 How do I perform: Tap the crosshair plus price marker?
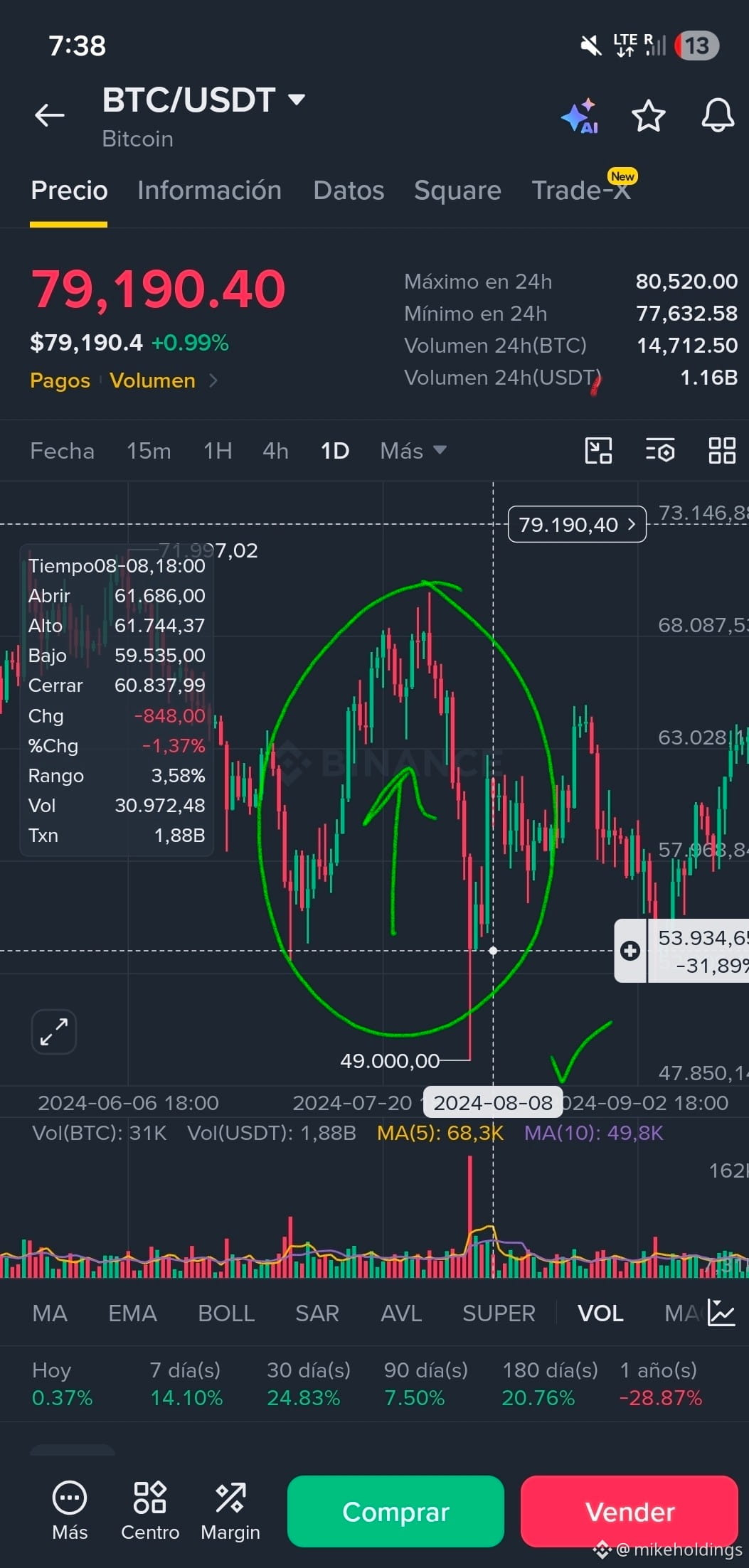(x=630, y=951)
